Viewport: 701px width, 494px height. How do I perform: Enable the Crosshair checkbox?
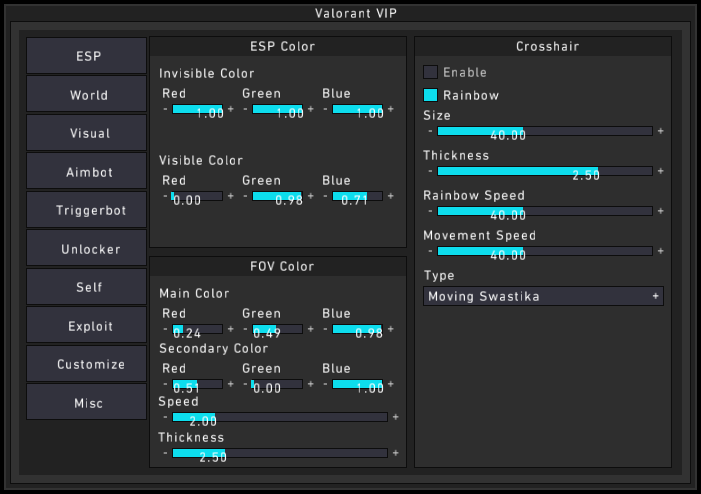click(431, 72)
